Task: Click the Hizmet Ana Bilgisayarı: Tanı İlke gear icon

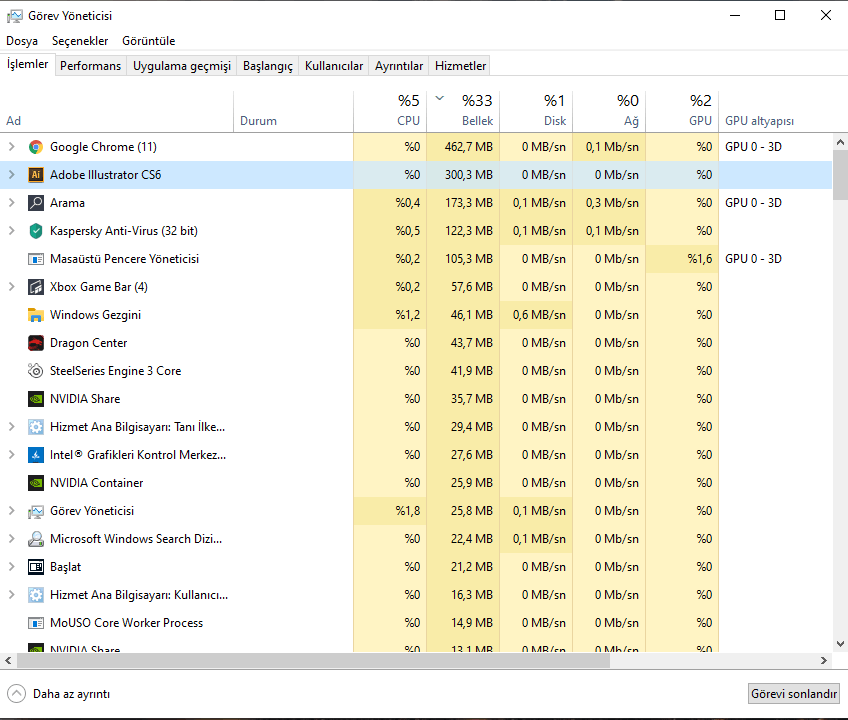Action: pyautogui.click(x=36, y=427)
